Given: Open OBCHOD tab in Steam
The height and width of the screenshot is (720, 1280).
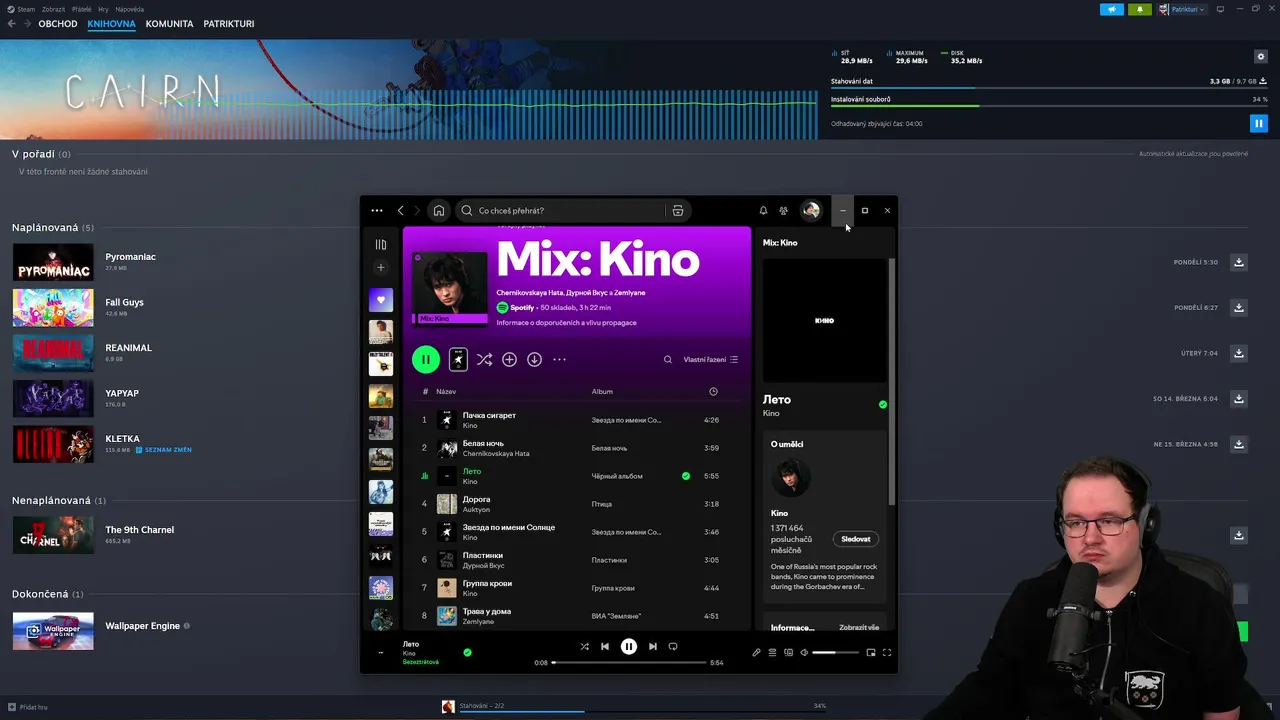Looking at the screenshot, I should (x=58, y=23).
